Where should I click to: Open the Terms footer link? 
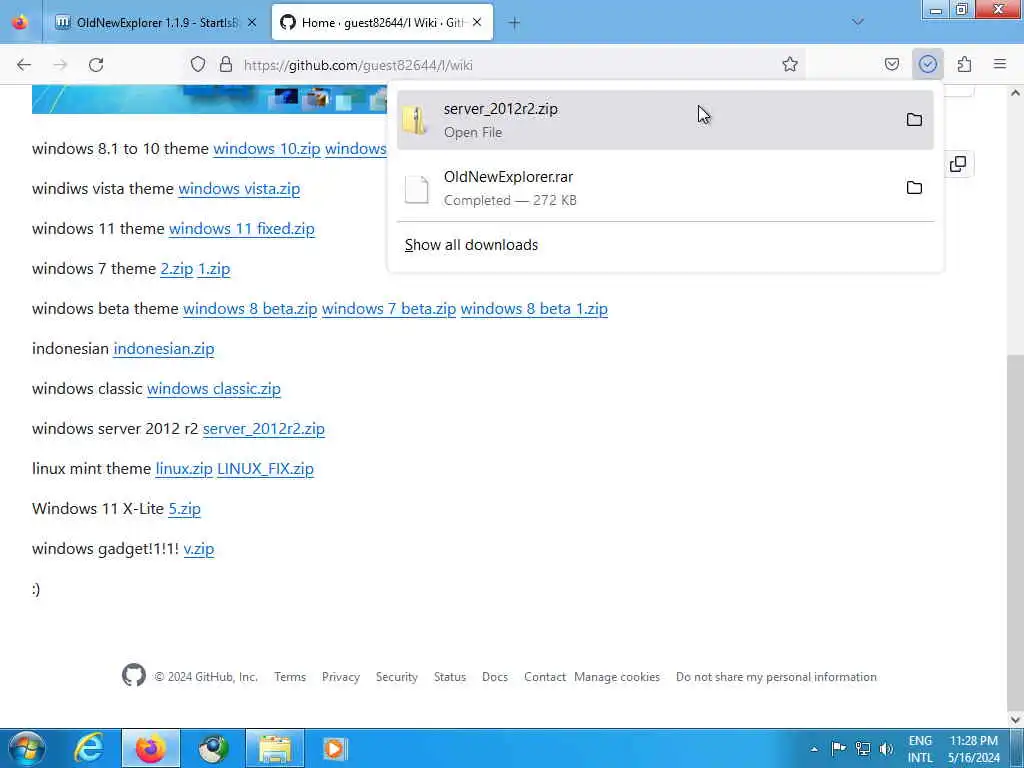click(x=290, y=677)
